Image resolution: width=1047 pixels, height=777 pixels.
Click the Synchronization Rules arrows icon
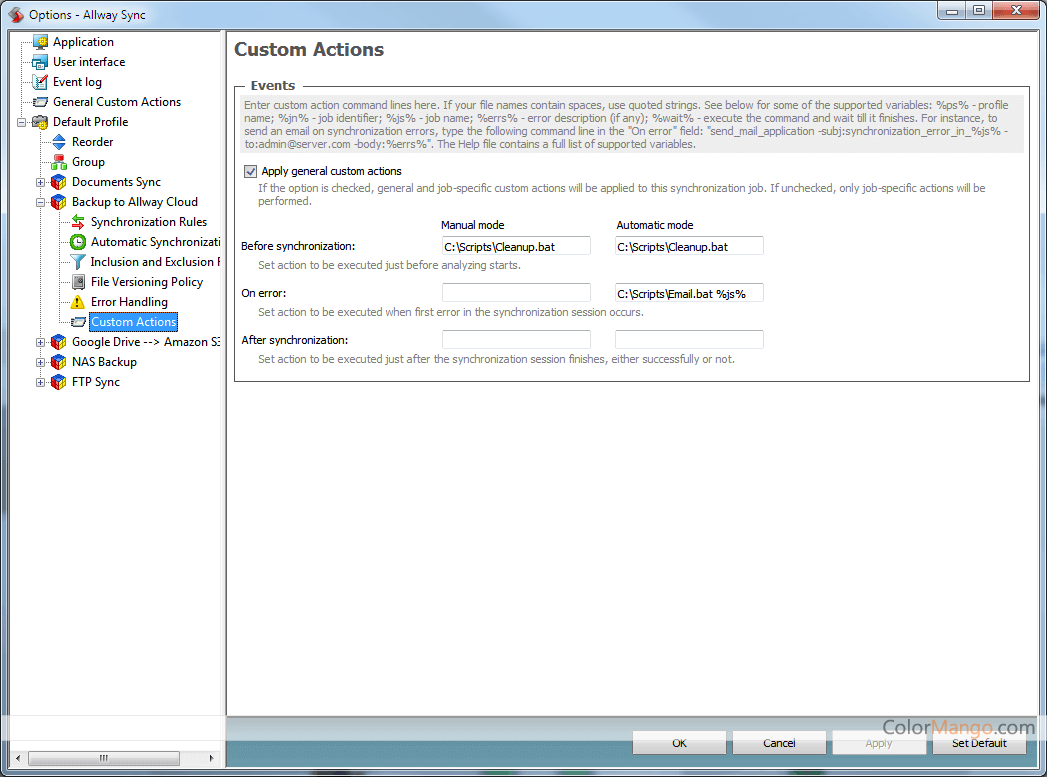78,222
